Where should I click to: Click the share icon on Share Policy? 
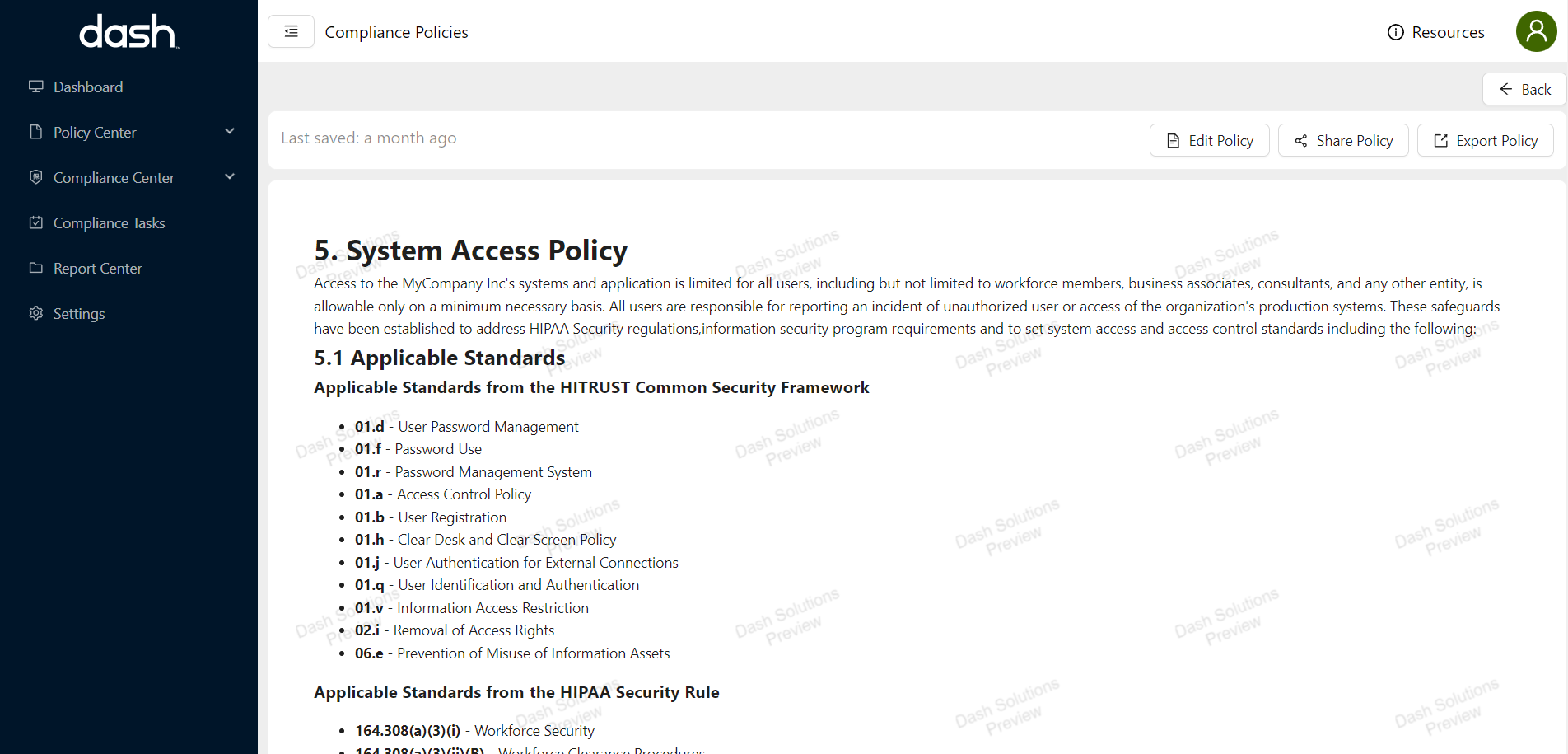pyautogui.click(x=1301, y=141)
